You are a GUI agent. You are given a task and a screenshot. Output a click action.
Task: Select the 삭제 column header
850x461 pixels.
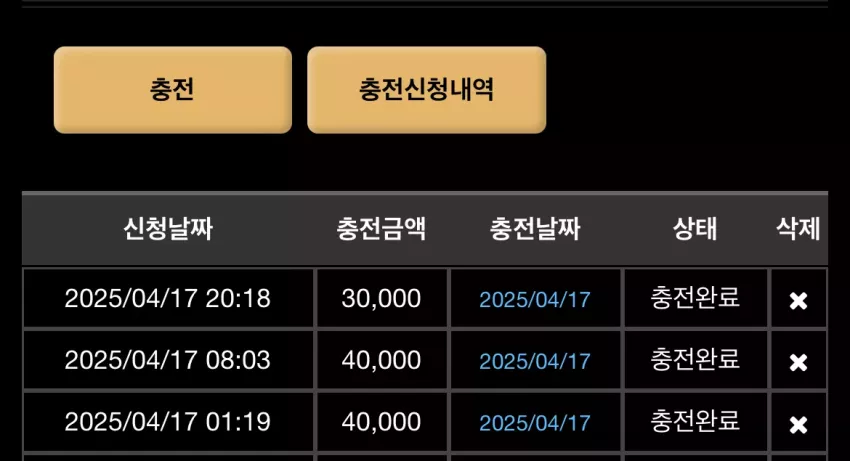[798, 228]
